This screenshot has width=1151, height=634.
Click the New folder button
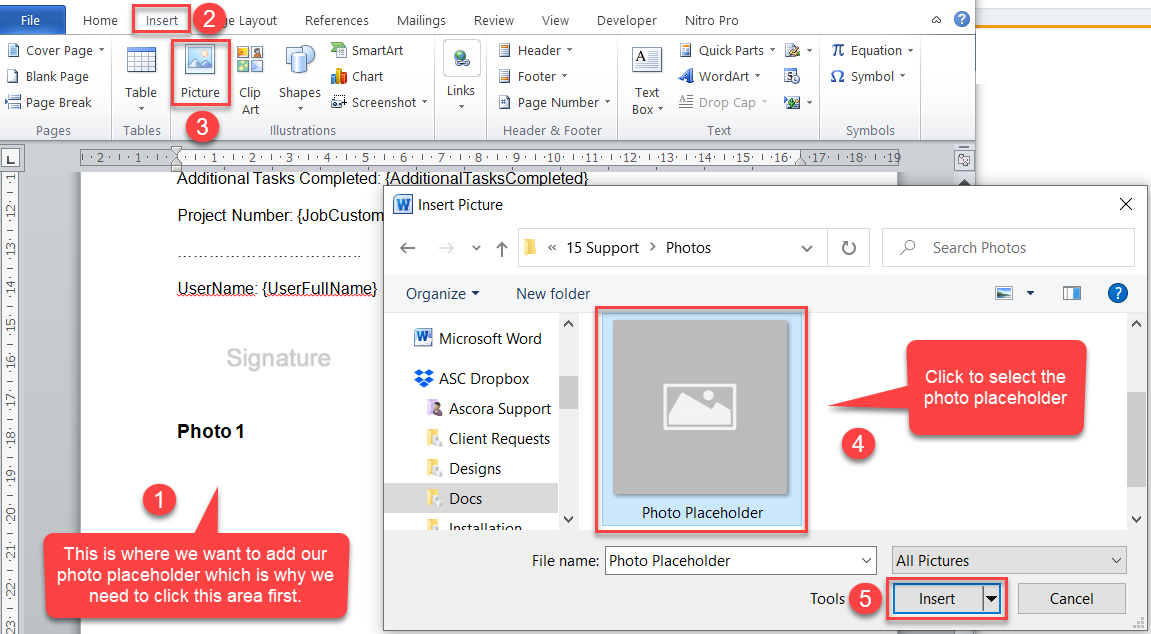point(553,293)
